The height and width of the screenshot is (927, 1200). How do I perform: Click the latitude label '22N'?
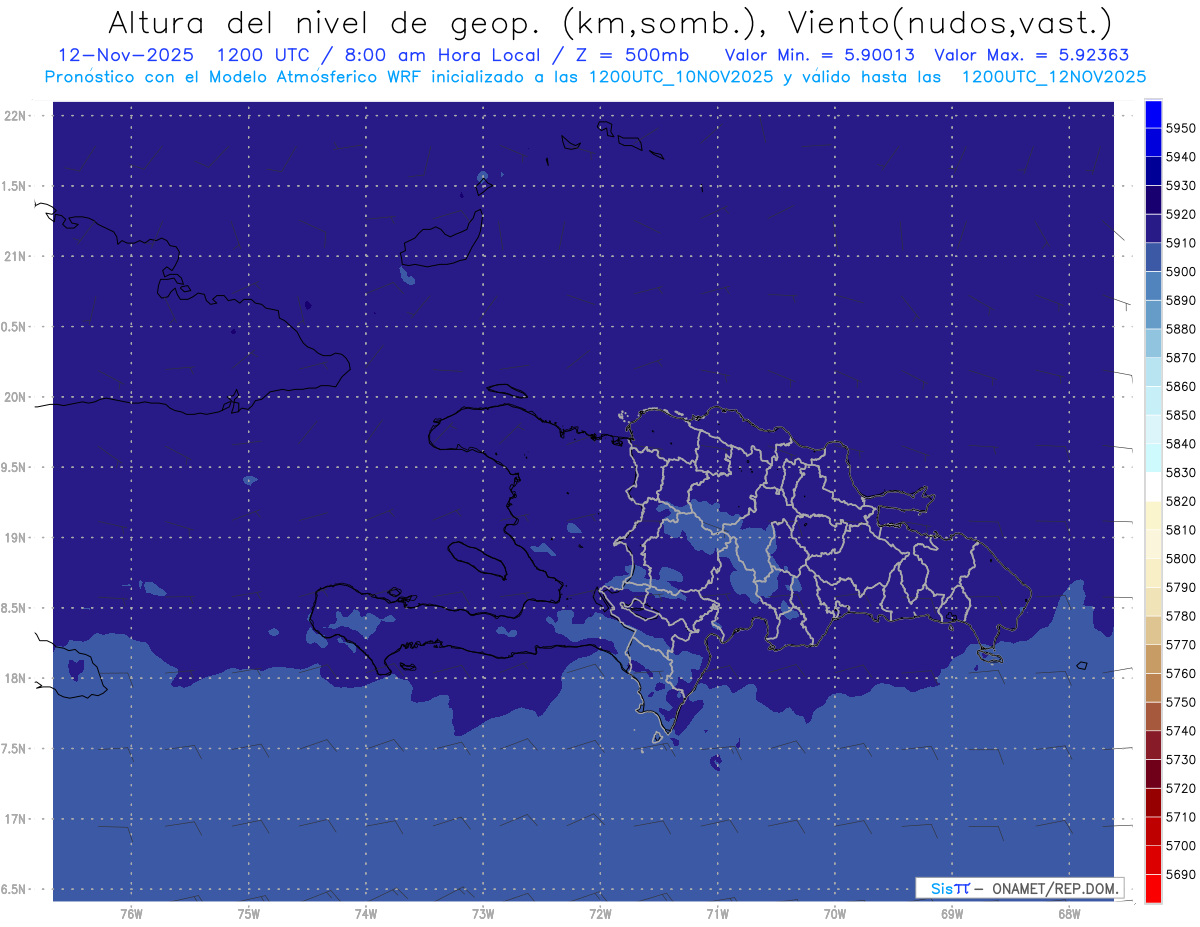tap(17, 116)
